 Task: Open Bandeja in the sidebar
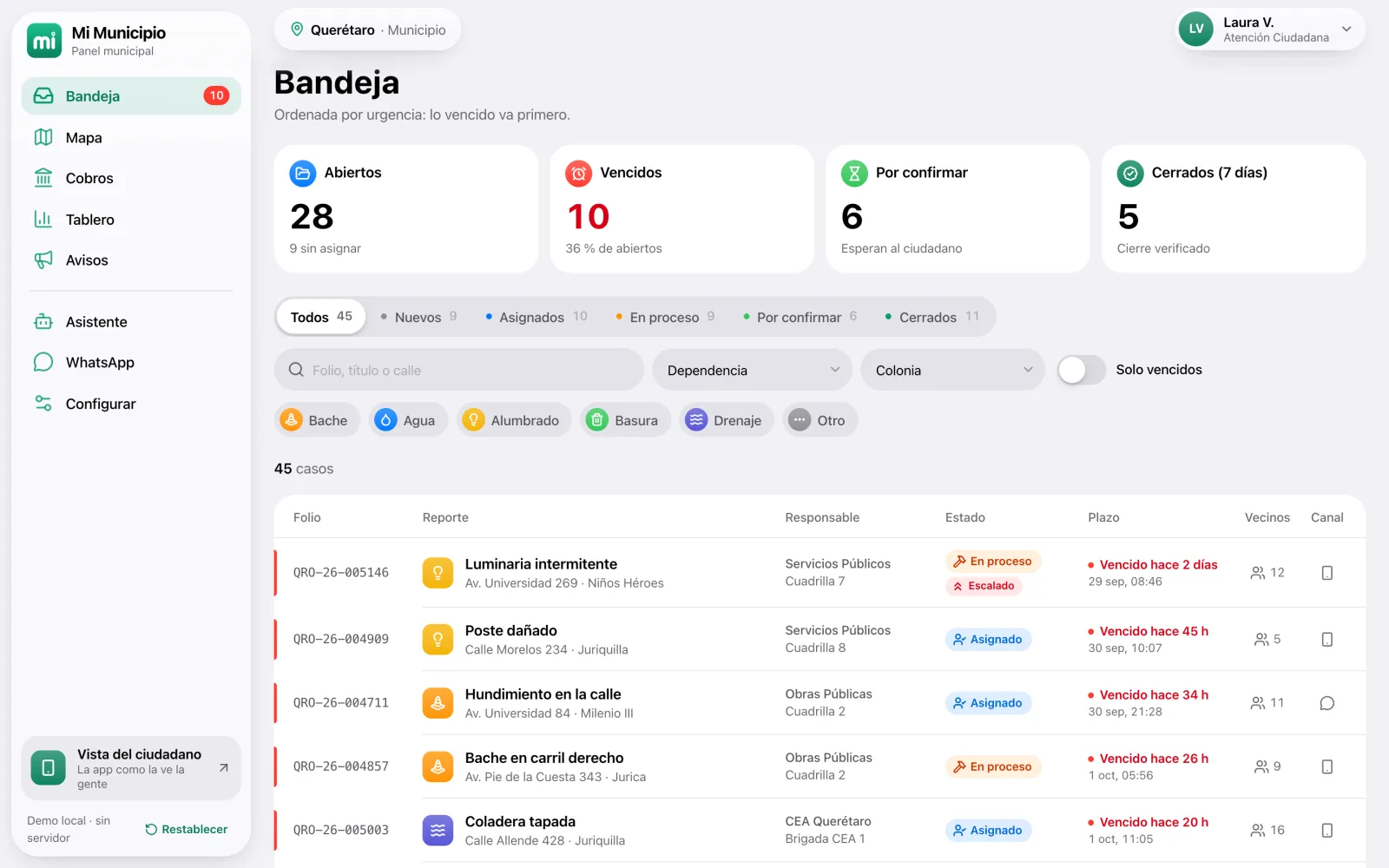[x=131, y=95]
